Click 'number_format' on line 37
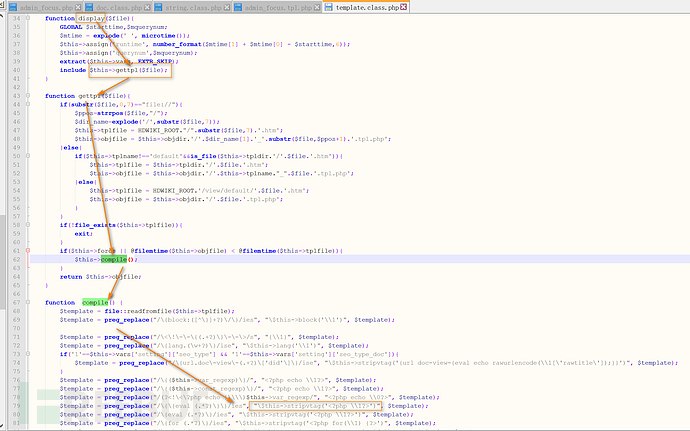This screenshot has height=431, width=690. 177,44
